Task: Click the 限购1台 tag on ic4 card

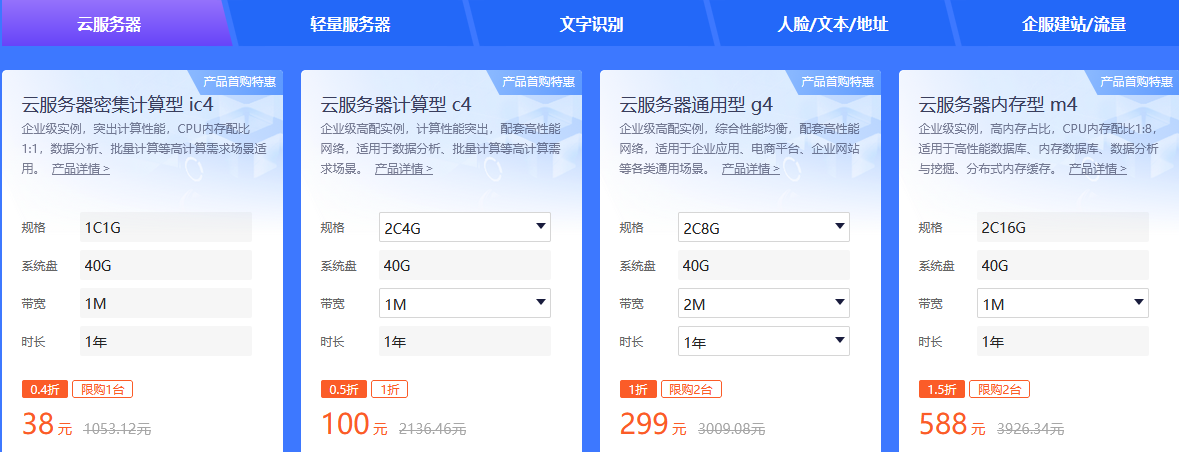Action: 102,389
